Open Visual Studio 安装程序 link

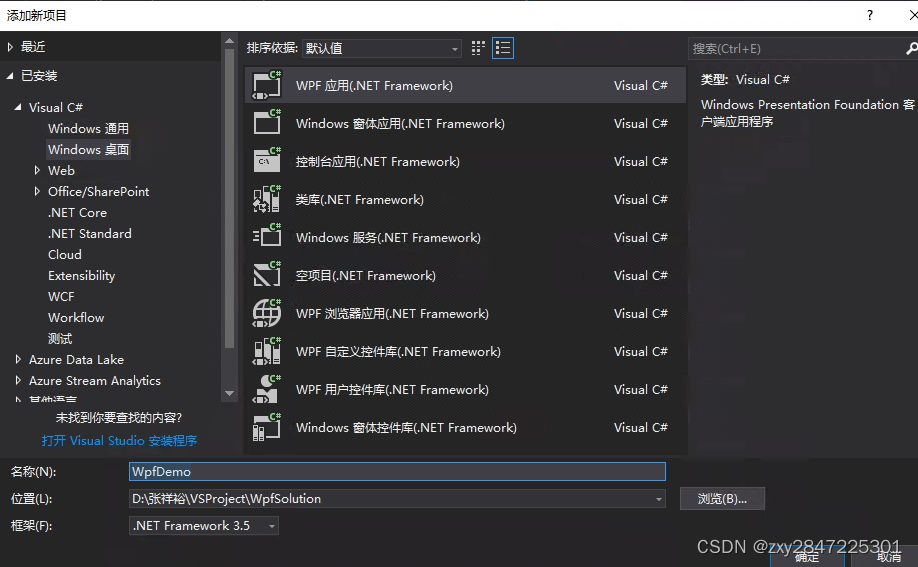point(119,440)
